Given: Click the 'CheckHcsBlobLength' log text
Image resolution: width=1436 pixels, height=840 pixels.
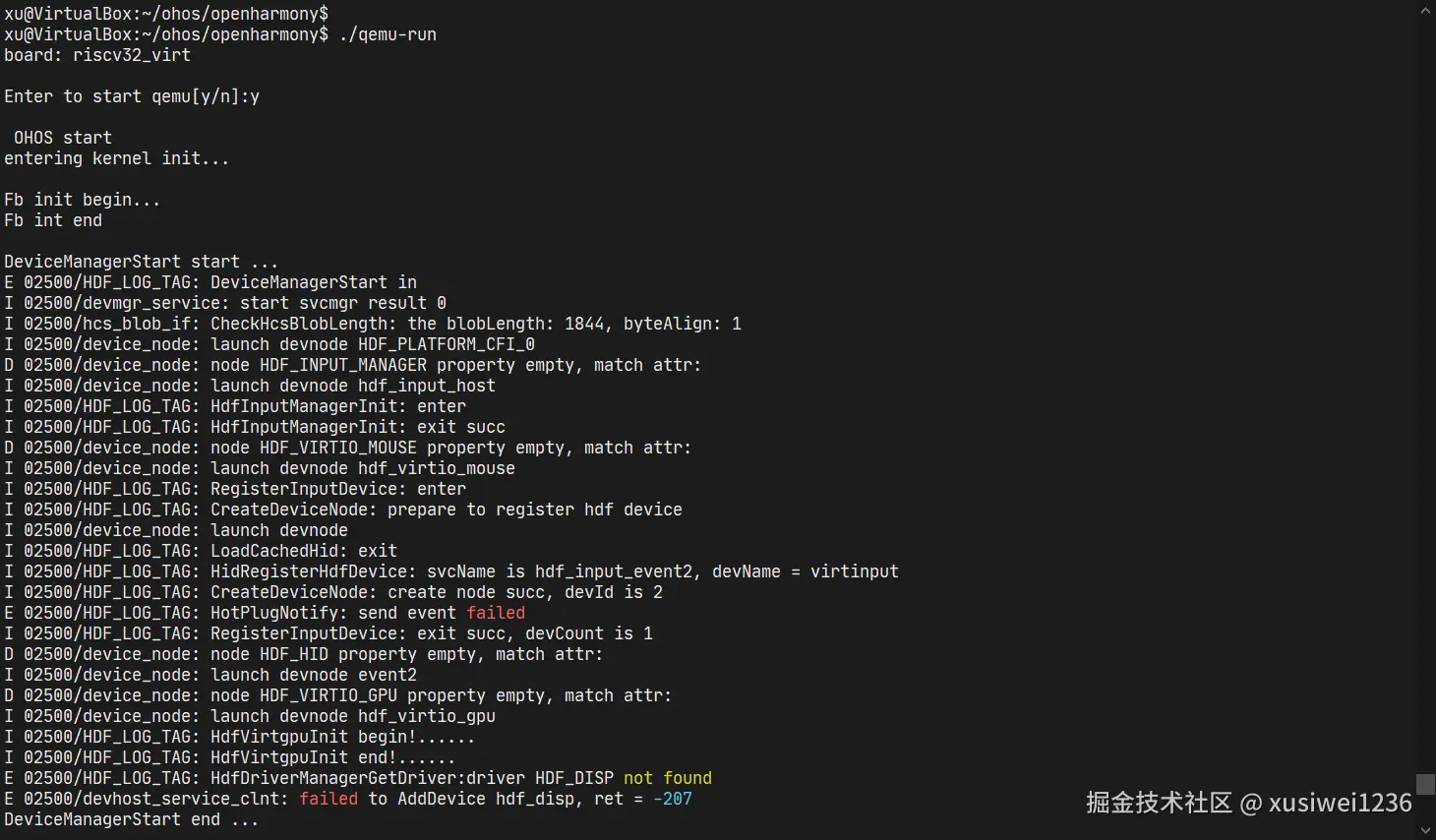Looking at the screenshot, I should [299, 324].
